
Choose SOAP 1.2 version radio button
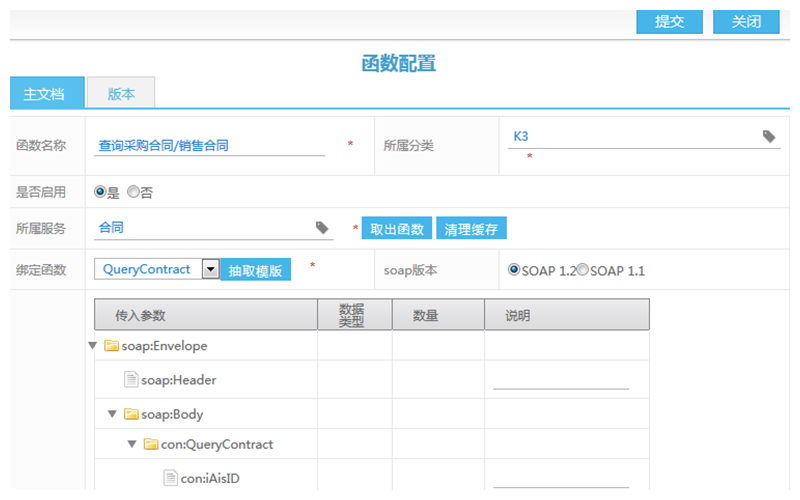tap(514, 270)
